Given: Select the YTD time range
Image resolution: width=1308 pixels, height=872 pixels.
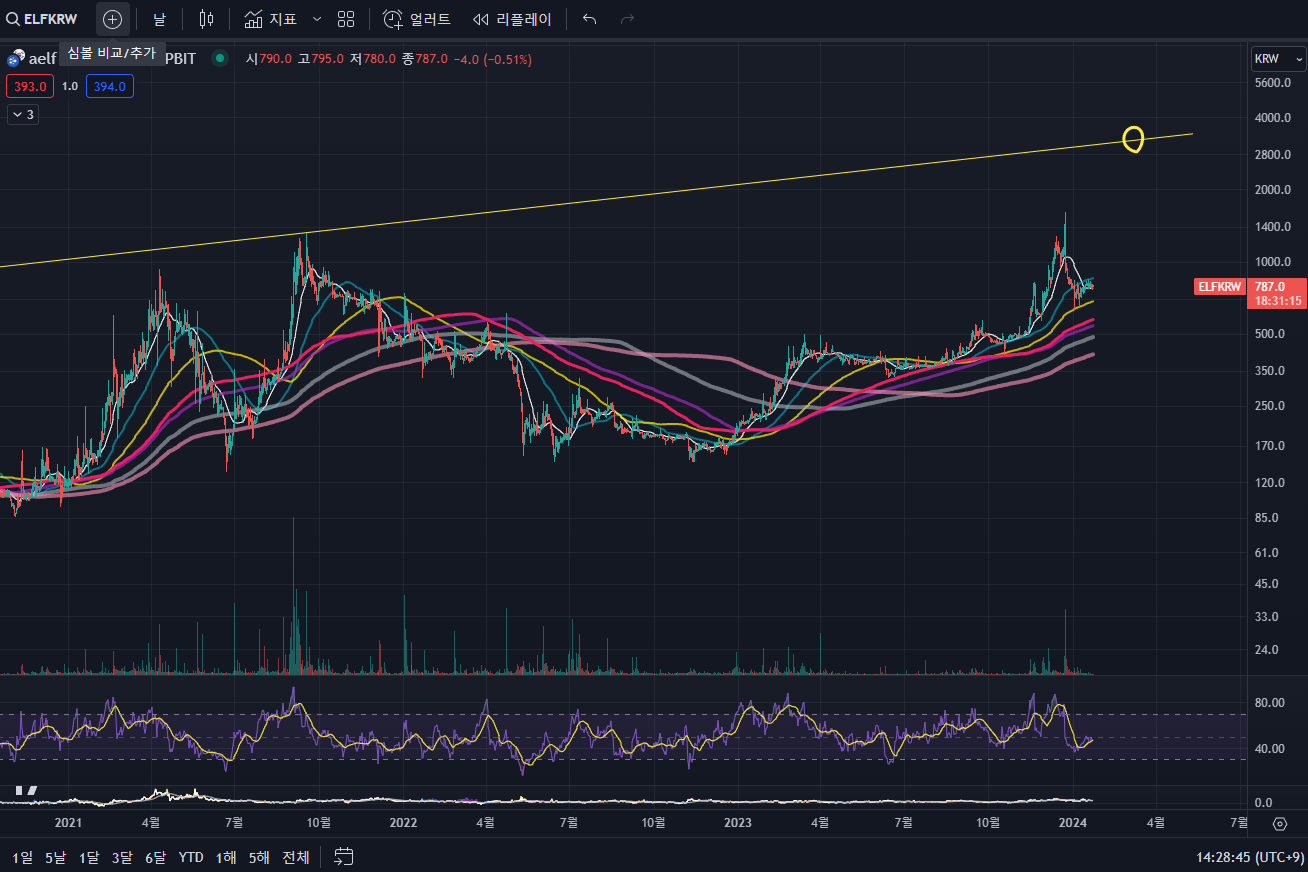Looking at the screenshot, I should tap(191, 857).
